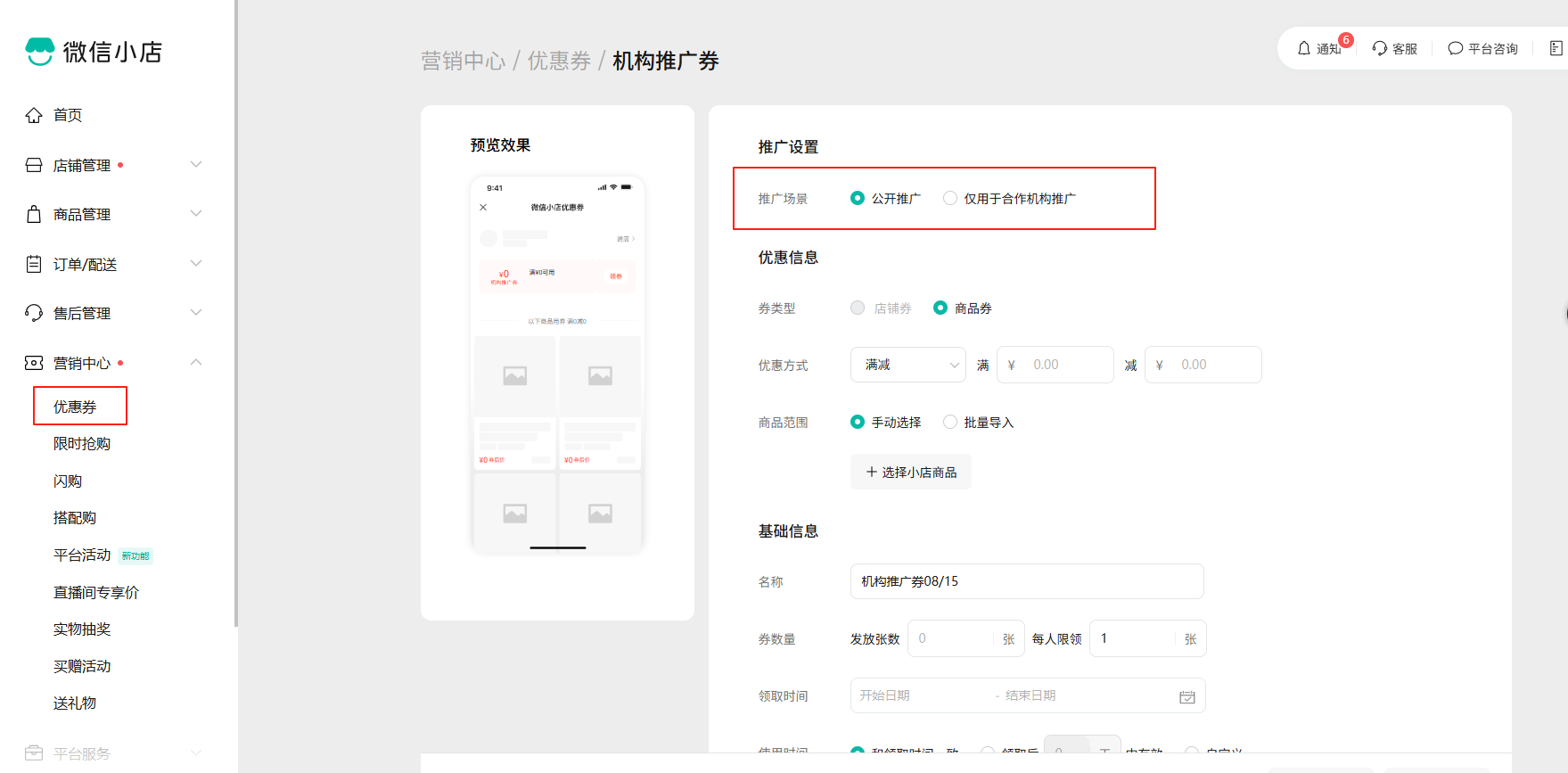Open the notification bell icon

coord(1304,48)
